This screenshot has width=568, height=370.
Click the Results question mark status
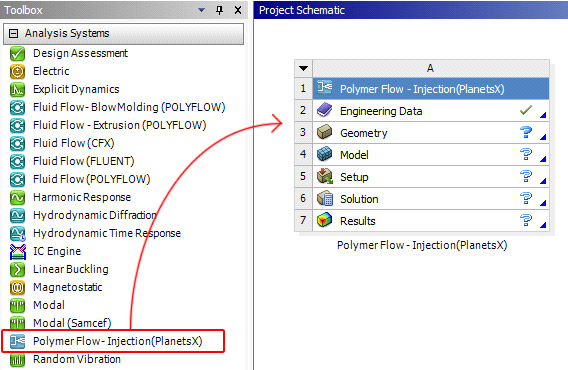click(526, 220)
